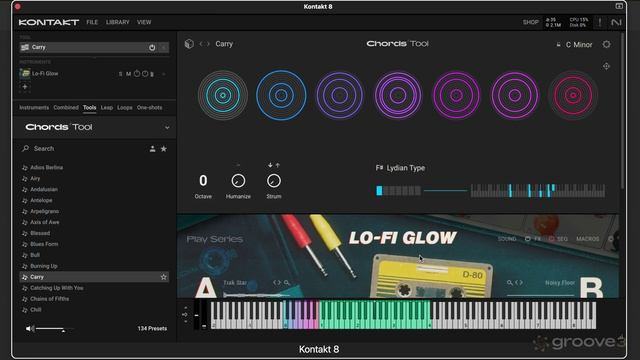The width and height of the screenshot is (640, 360).
Task: Click the crosshair icon below the settings gear
Action: (607, 66)
